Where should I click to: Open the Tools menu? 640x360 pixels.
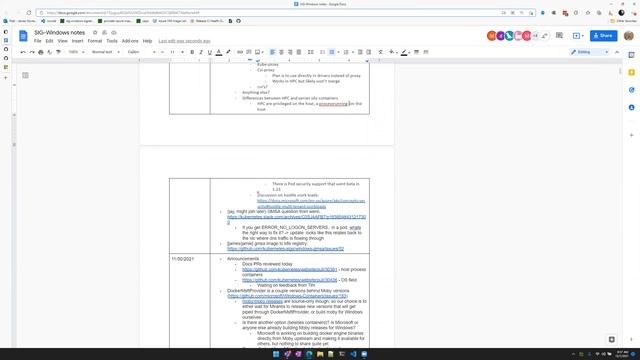tap(112, 41)
